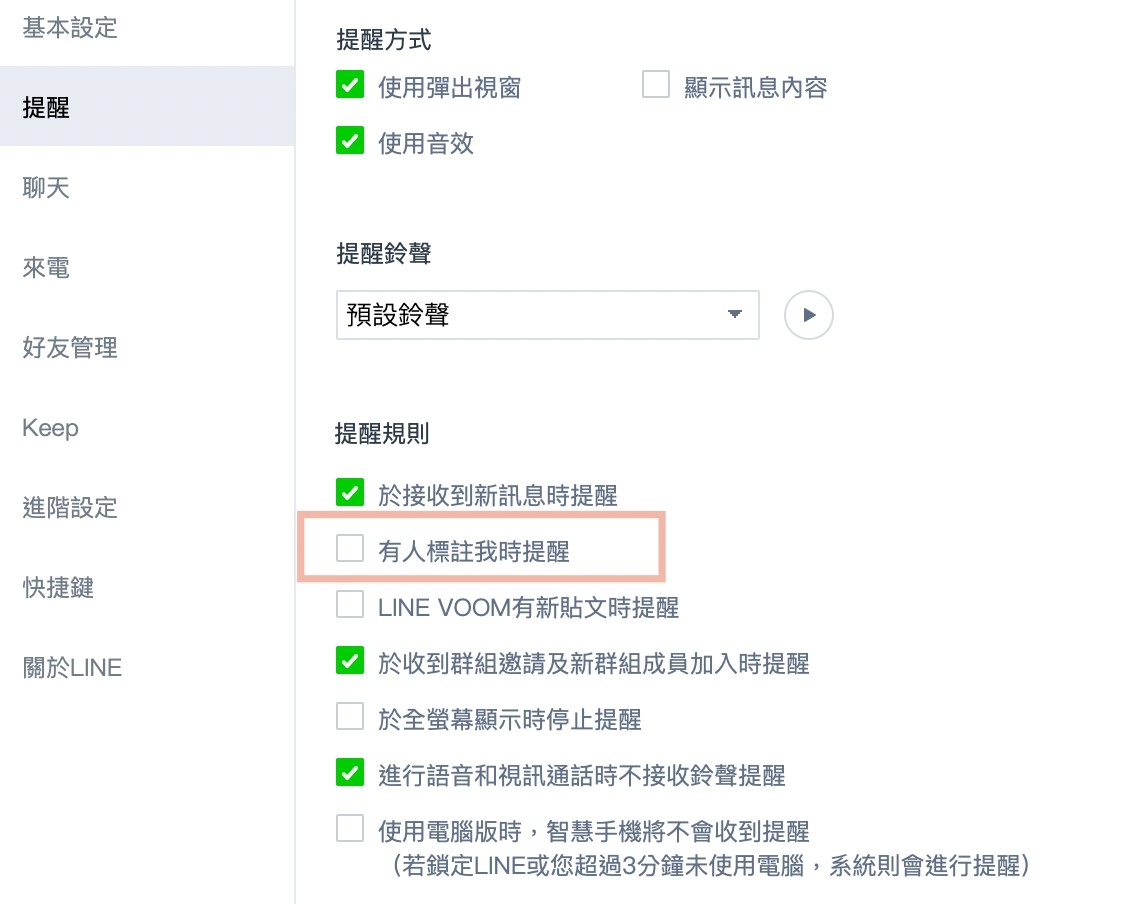Screen dimensions: 1140x904
Task: Switch to 聊天 settings
Action: (x=46, y=187)
